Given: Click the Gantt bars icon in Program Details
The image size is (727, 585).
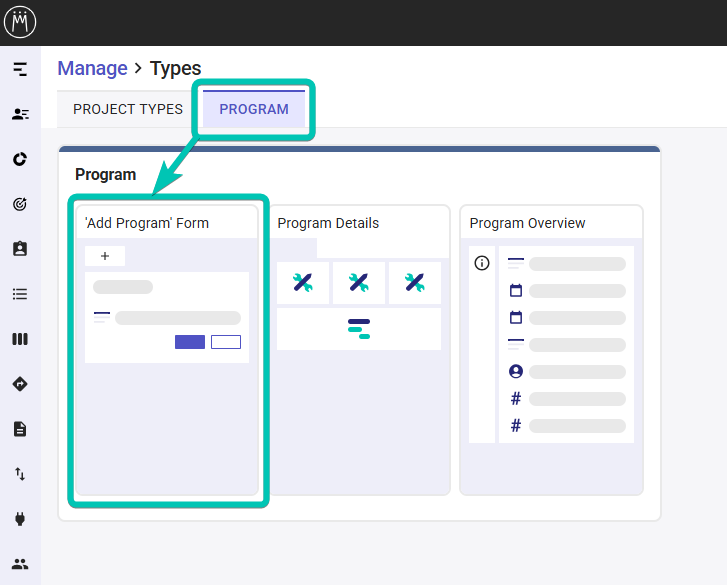Looking at the screenshot, I should click(359, 329).
